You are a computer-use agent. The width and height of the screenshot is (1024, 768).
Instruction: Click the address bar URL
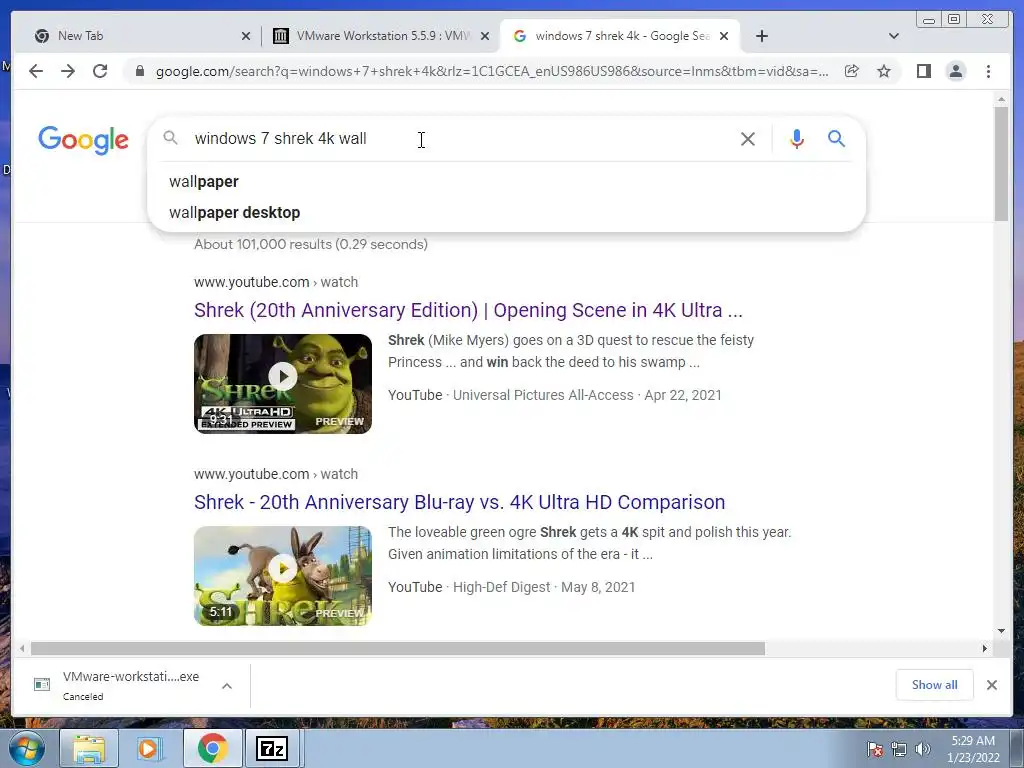(492, 71)
